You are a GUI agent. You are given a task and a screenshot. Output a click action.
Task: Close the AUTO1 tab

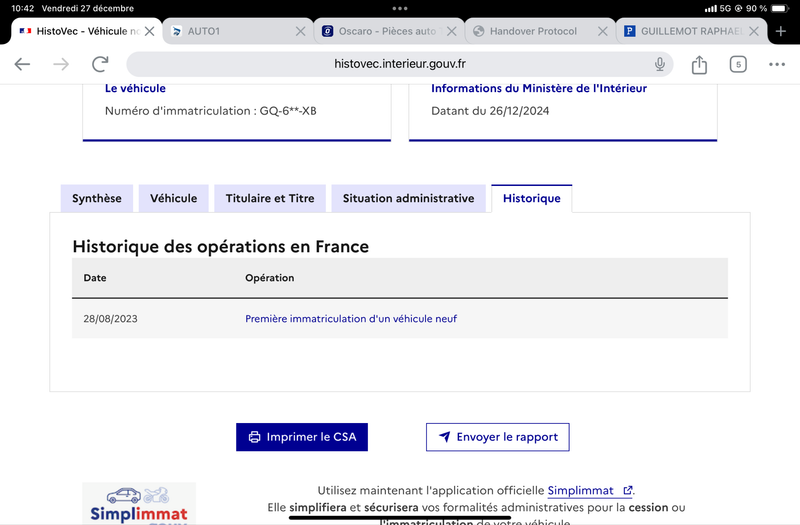point(301,31)
